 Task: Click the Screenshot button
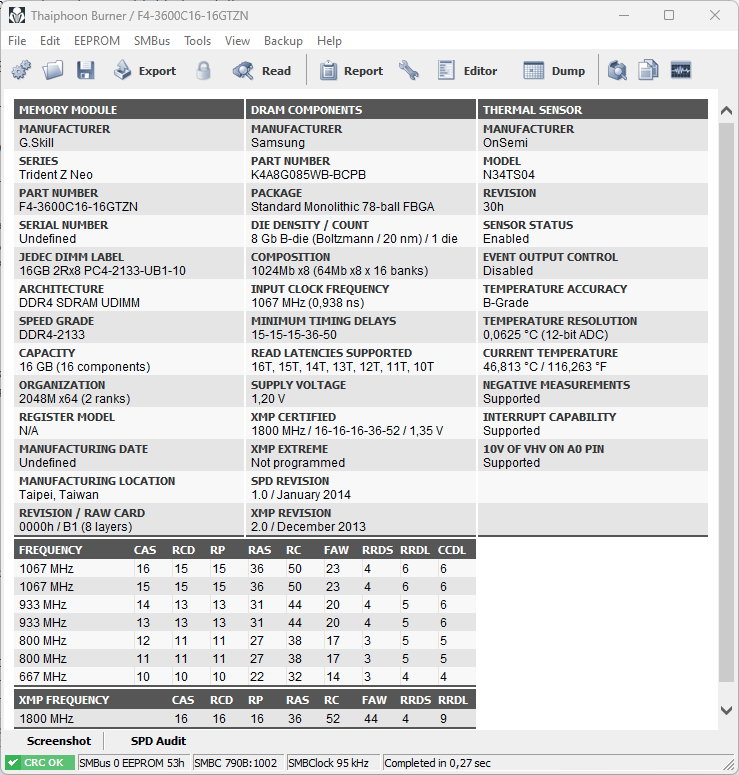(59, 741)
